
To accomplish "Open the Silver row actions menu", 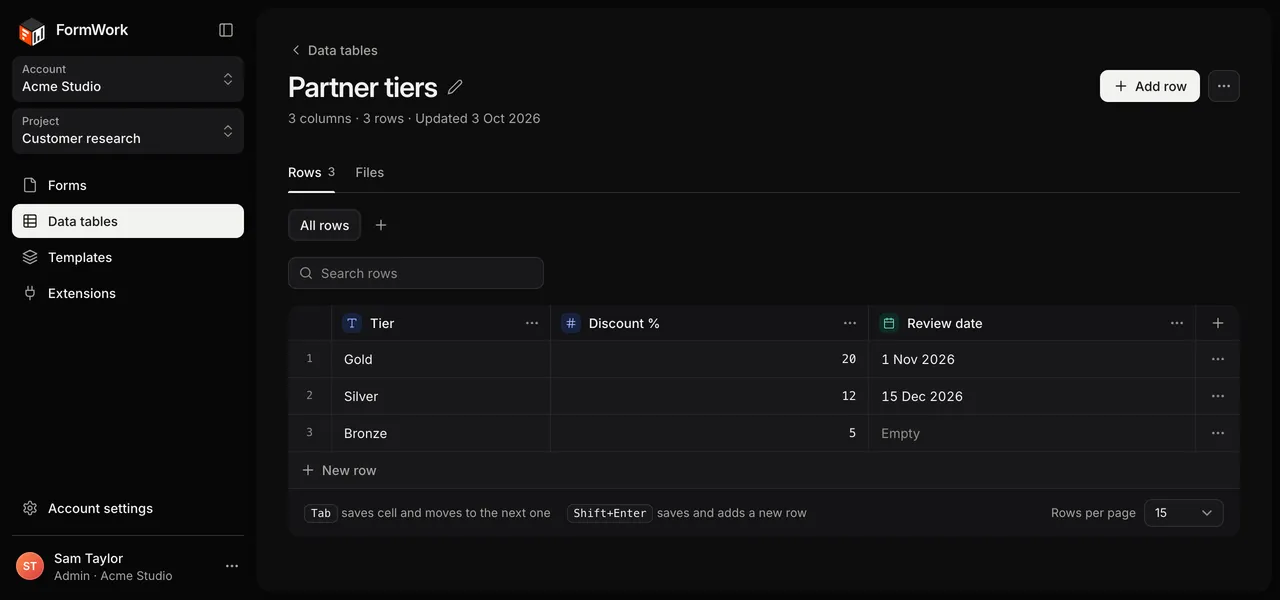I will [x=1218, y=396].
